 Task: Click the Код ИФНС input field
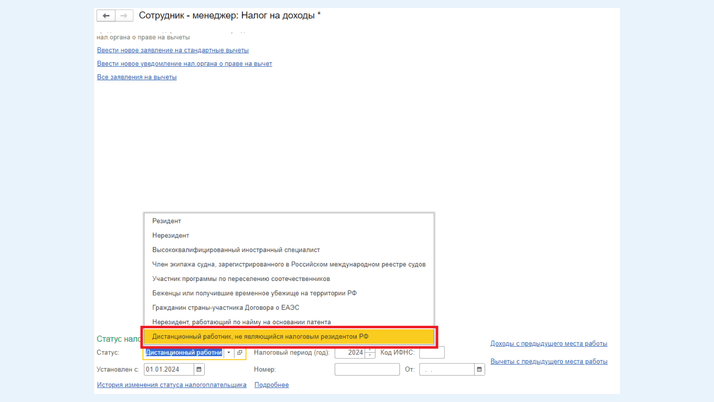[432, 353]
